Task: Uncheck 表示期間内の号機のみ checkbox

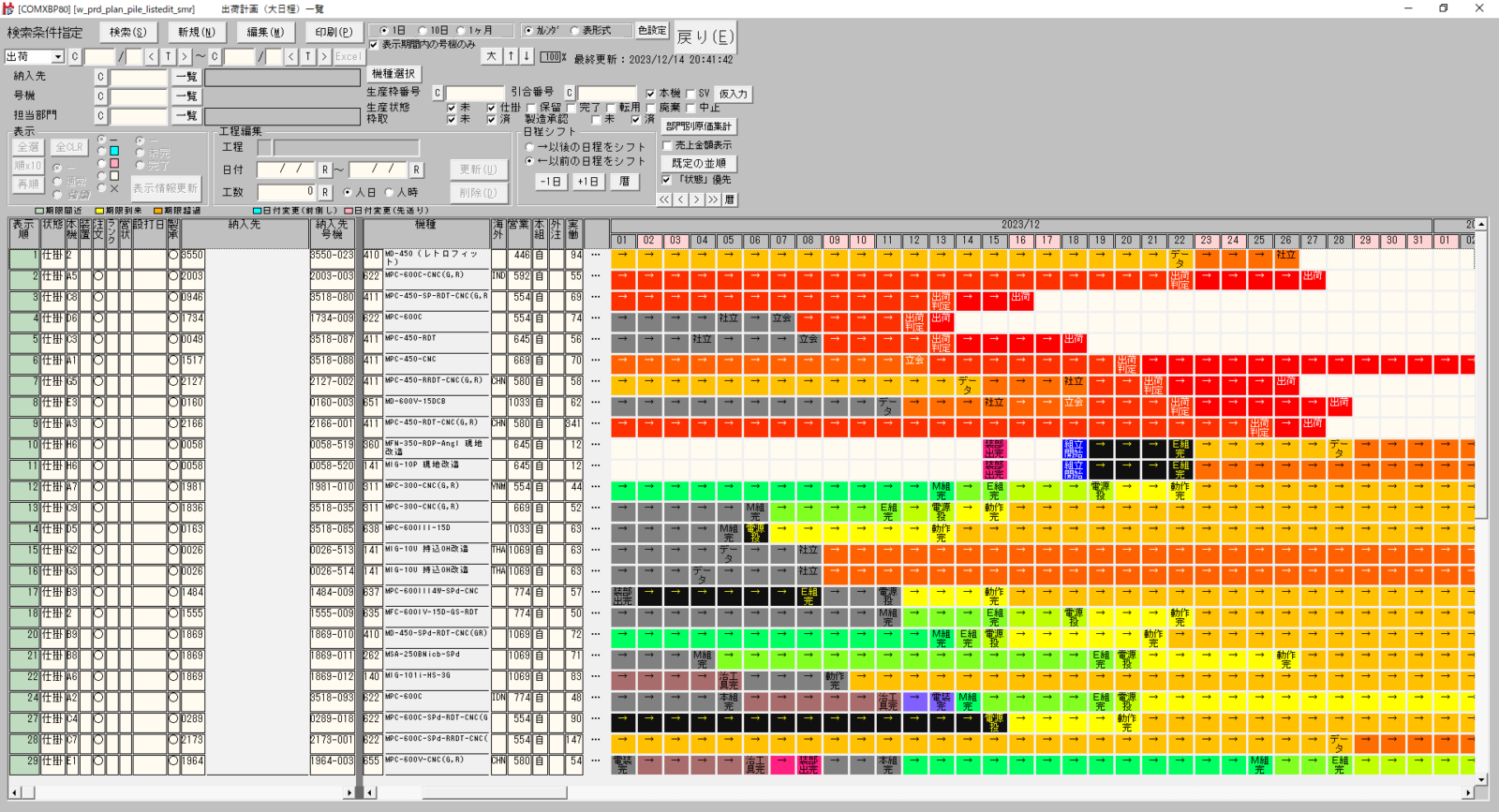Action: tap(374, 44)
